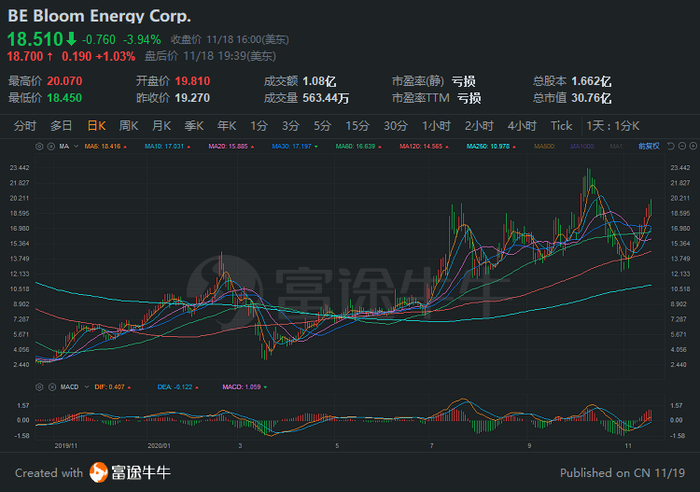
Task: Switch to the 分时 intraday tab
Action: 25,126
